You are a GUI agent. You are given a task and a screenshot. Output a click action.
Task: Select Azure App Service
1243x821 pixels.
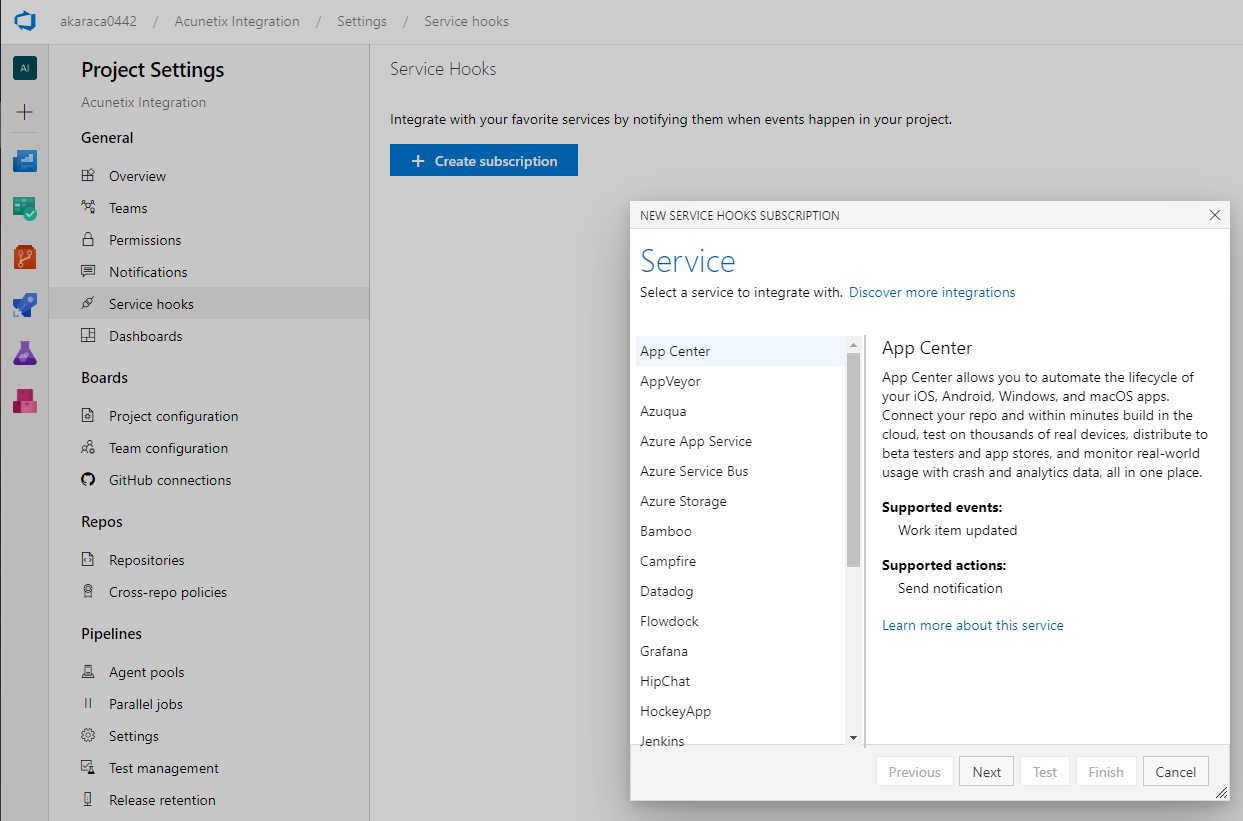click(x=741, y=441)
